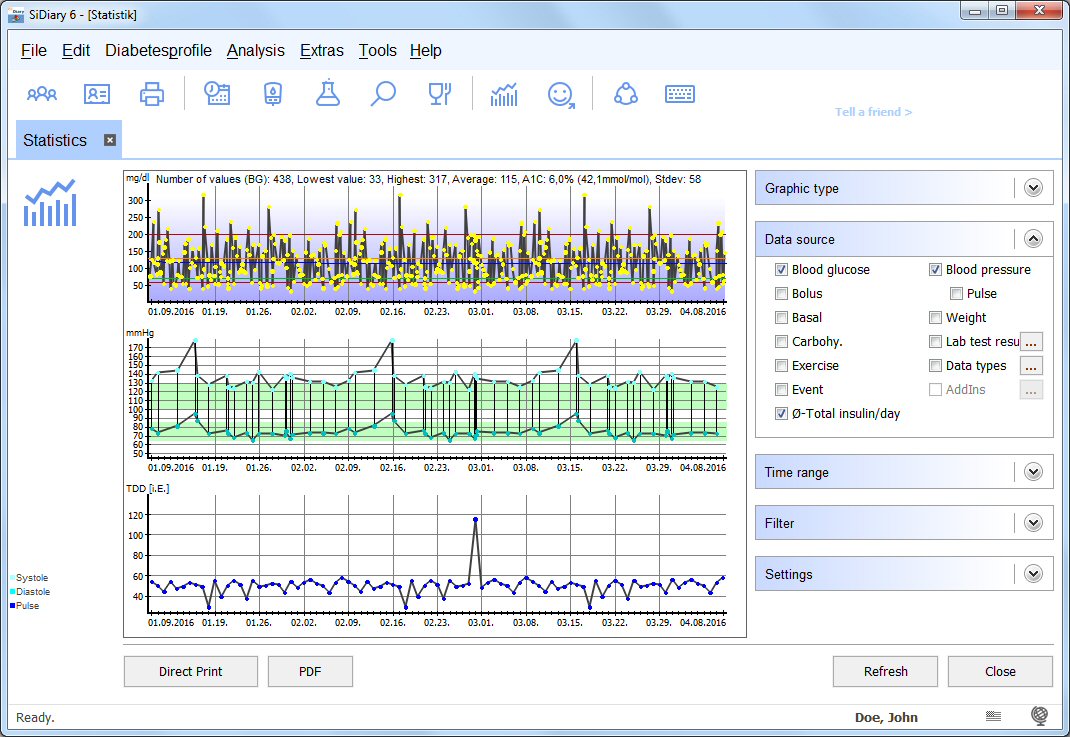The height and width of the screenshot is (737, 1070).
Task: Open the statistics chart toolbar icon
Action: pos(504,94)
